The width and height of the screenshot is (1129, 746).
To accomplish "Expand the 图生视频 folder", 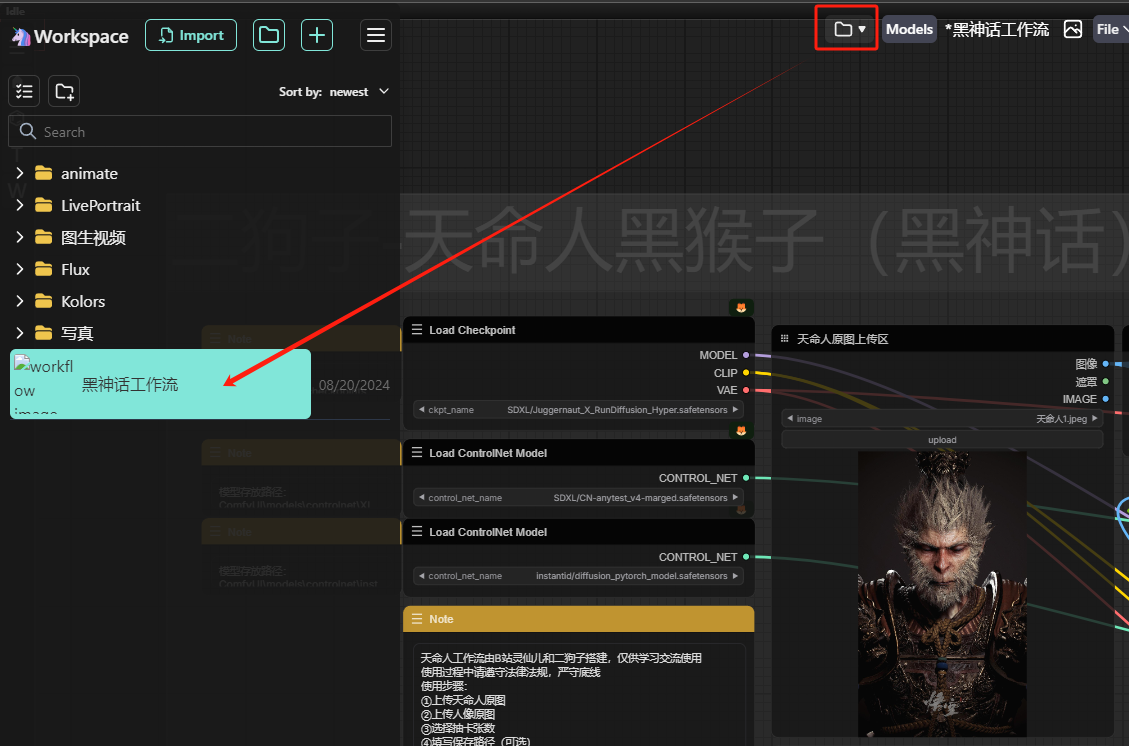I will click(x=19, y=237).
